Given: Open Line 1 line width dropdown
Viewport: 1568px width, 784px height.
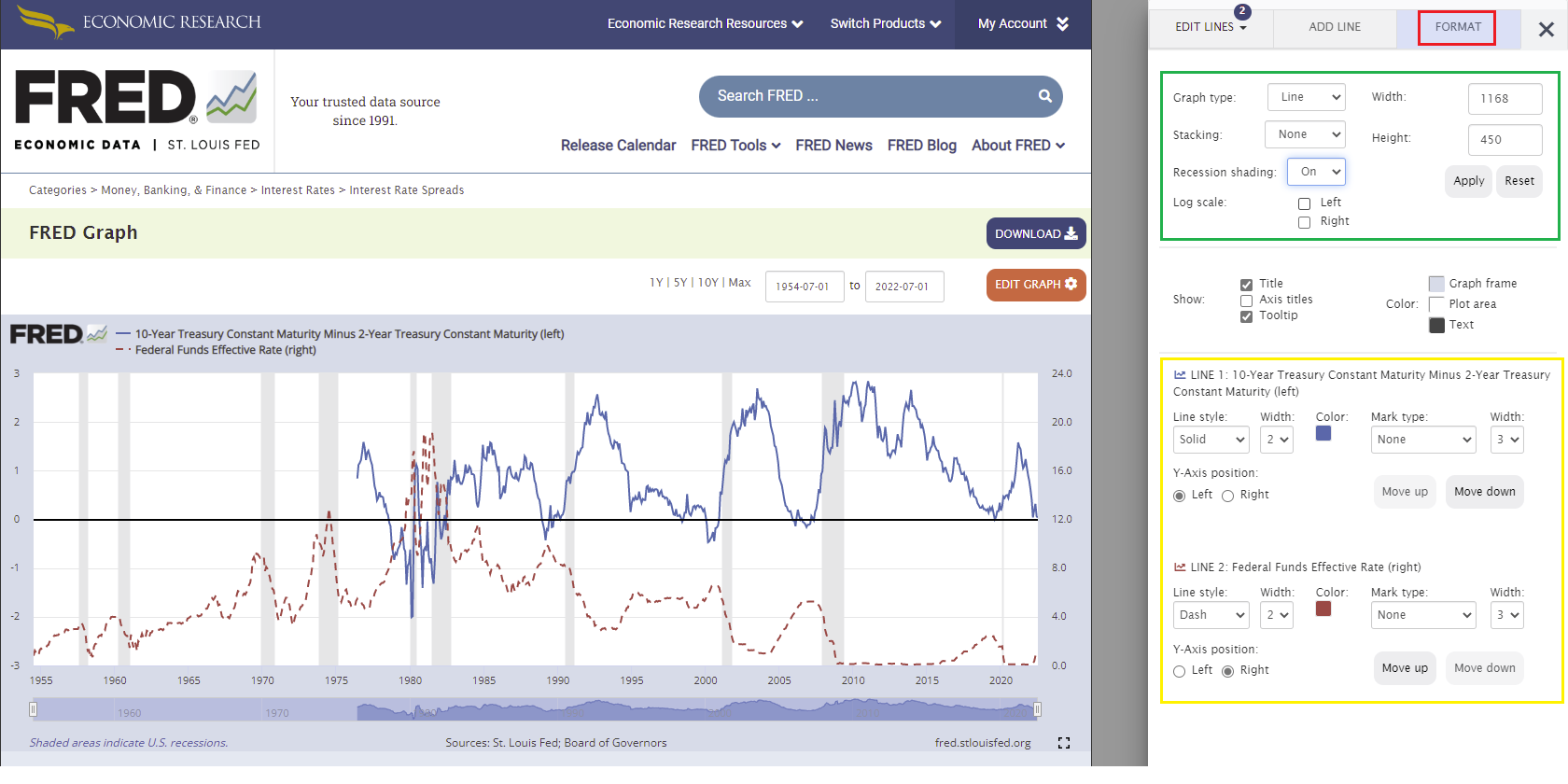Looking at the screenshot, I should point(1277,440).
